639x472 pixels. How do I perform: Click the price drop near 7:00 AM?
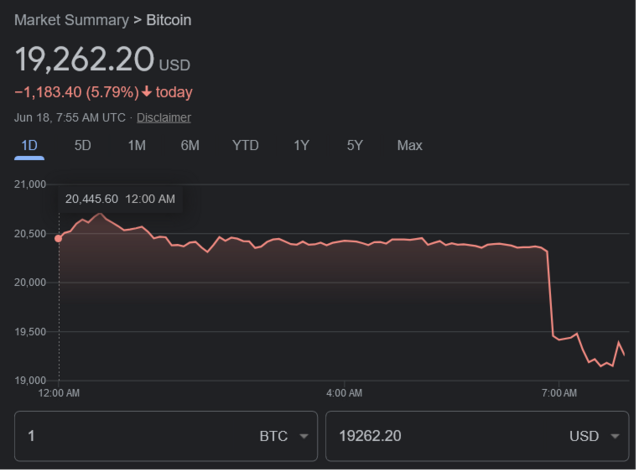(x=551, y=290)
